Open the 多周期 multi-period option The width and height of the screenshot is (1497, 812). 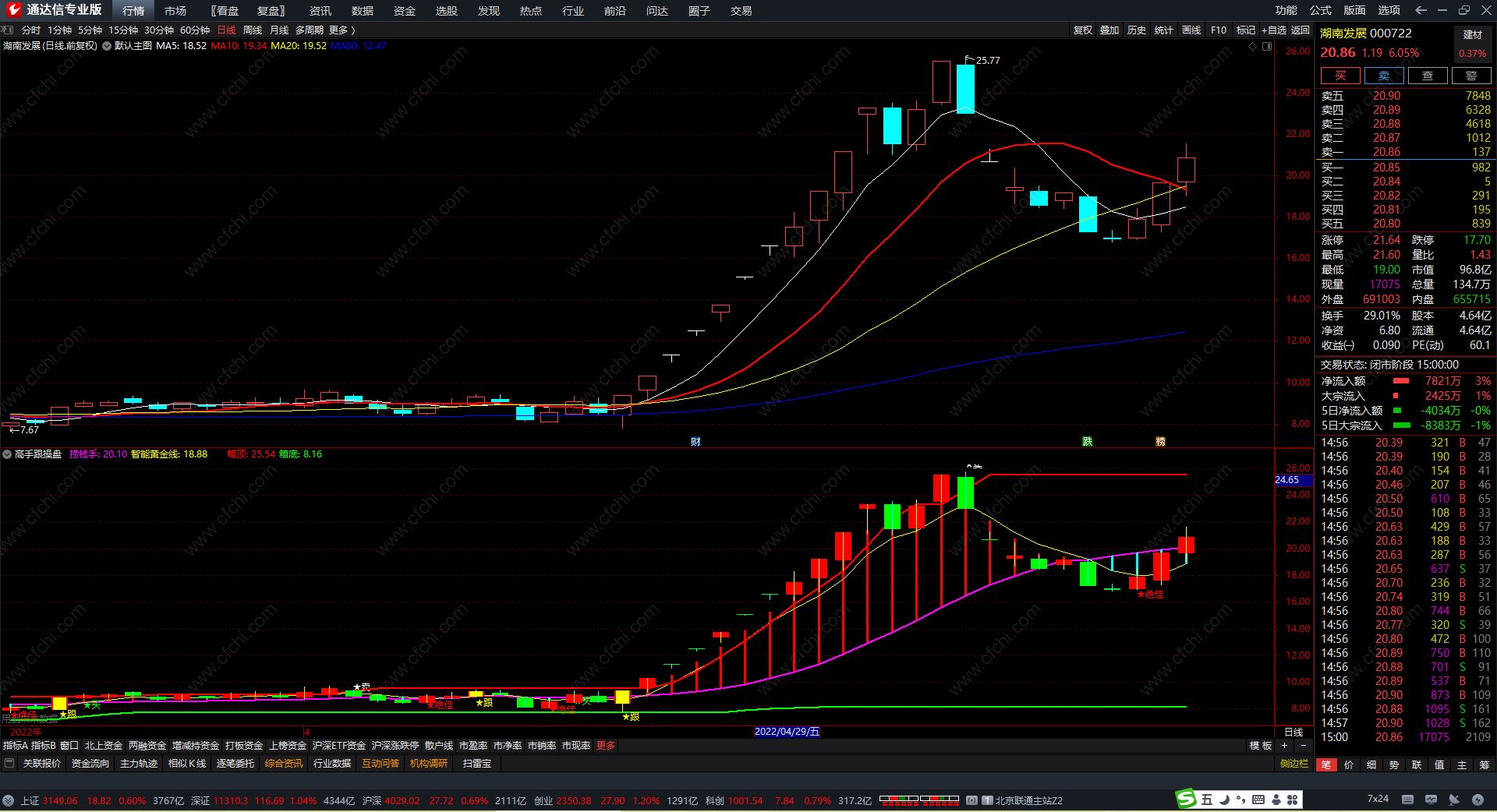click(309, 30)
